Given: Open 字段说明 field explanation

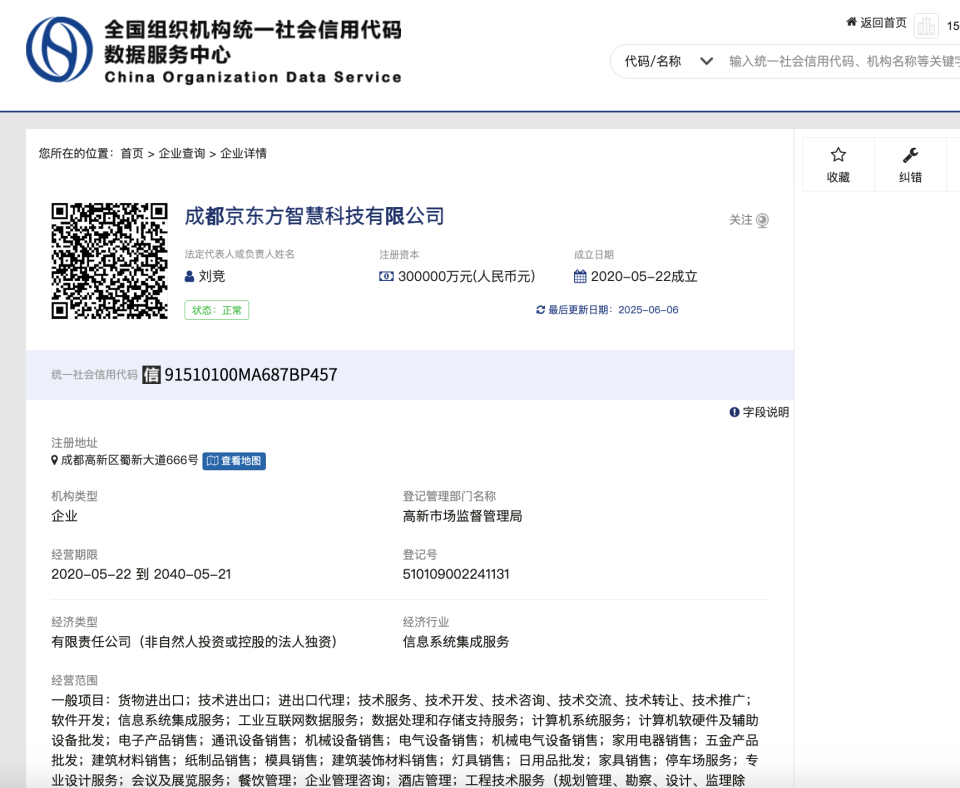Looking at the screenshot, I should pyautogui.click(x=765, y=412).
